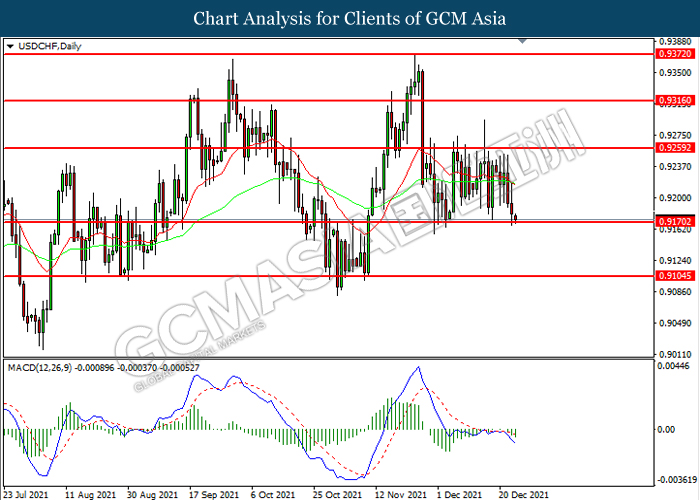Viewport: 700px width, 500px height.
Task: Click the 0.90490 price scale value
Action: coord(675,323)
